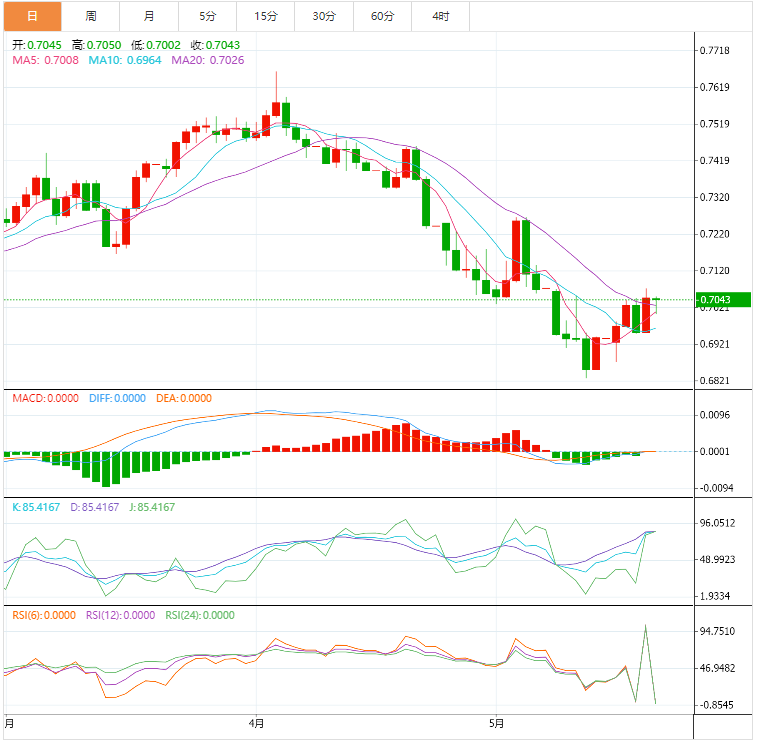This screenshot has width=761, height=746.
Task: Switch to the 5分 chart tab
Action: [x=207, y=16]
